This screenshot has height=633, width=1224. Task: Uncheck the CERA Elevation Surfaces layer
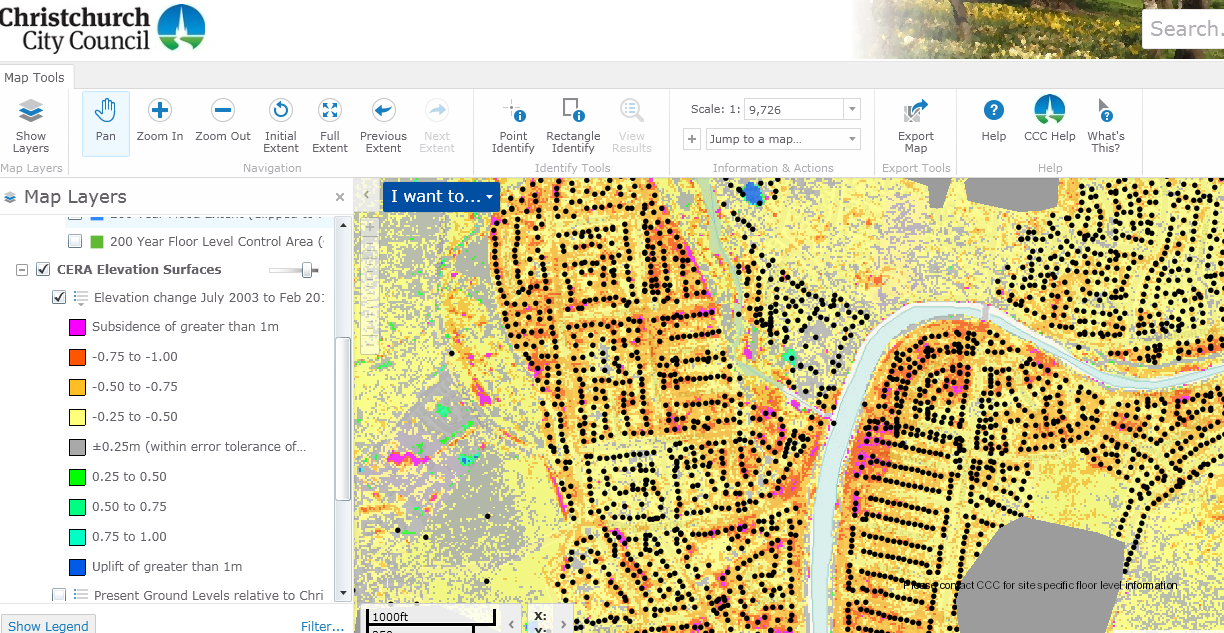pyautogui.click(x=43, y=269)
